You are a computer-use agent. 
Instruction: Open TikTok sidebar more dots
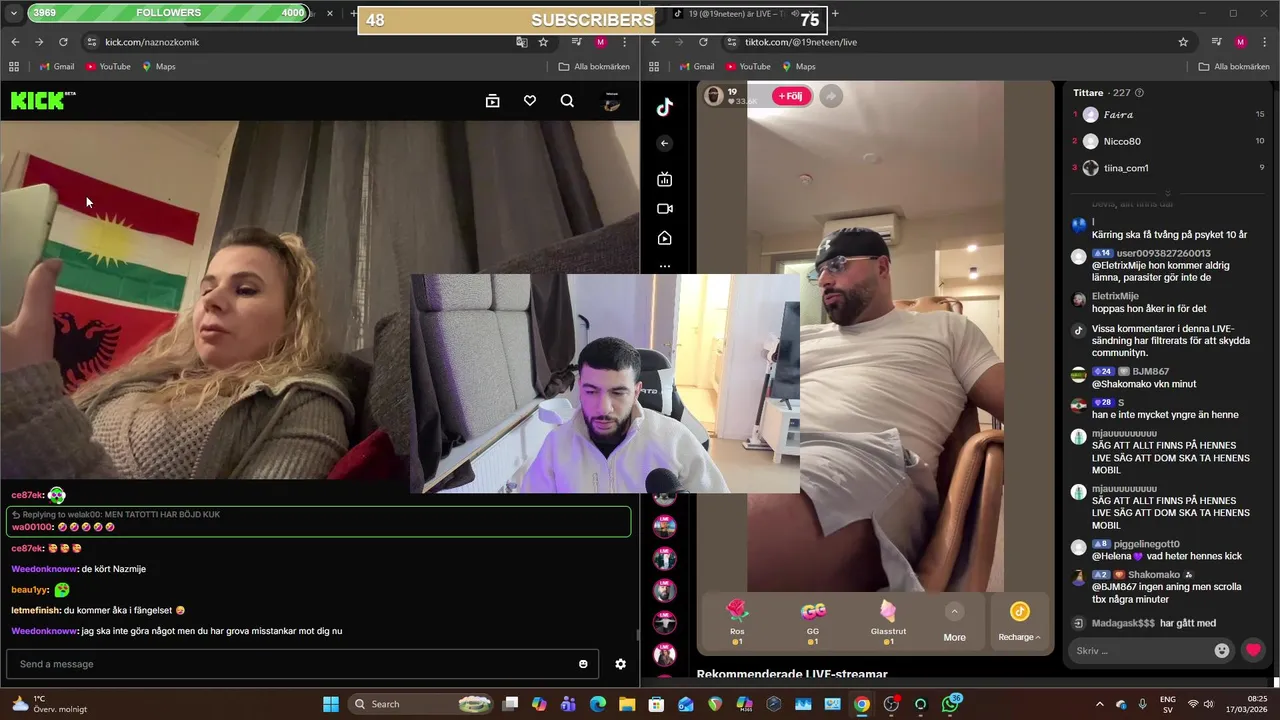pyautogui.click(x=664, y=267)
